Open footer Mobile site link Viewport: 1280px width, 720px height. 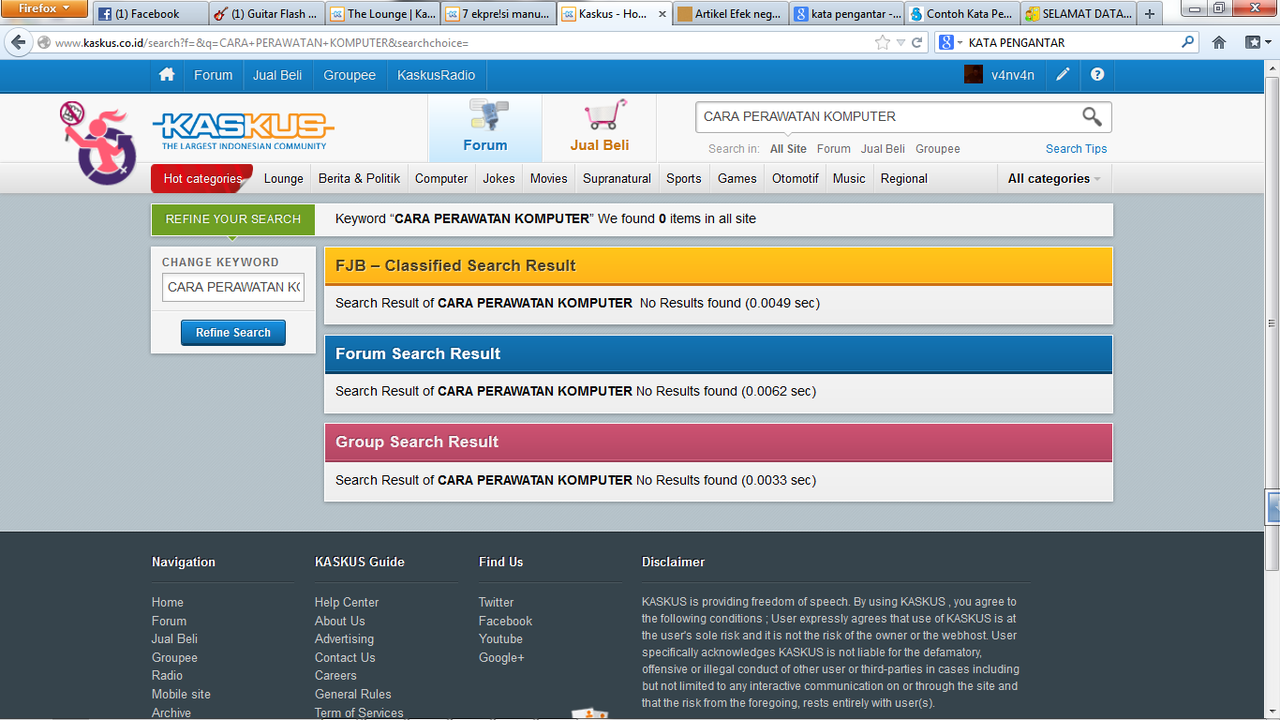[181, 694]
